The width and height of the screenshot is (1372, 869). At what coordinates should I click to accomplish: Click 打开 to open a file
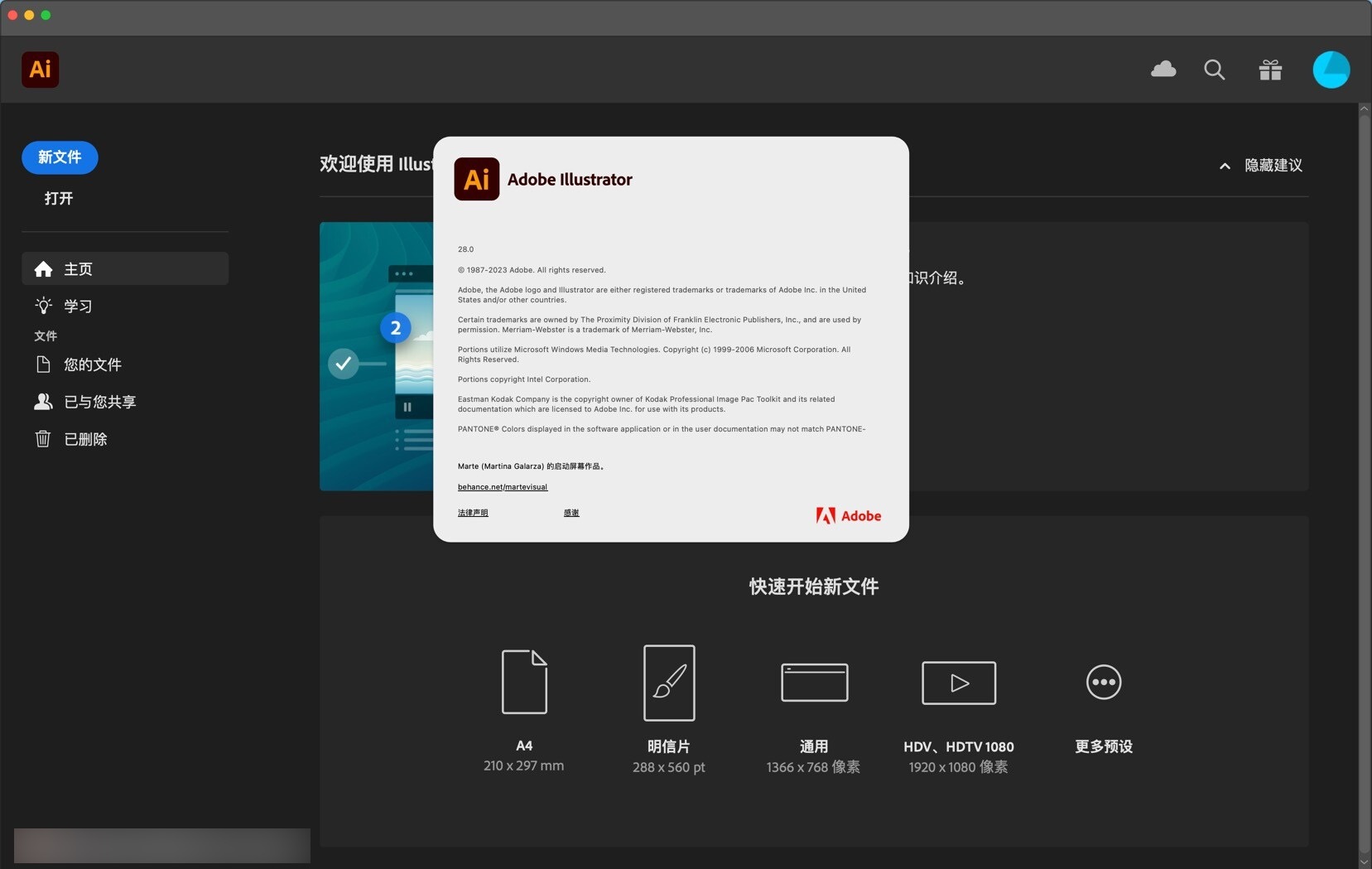coord(59,198)
